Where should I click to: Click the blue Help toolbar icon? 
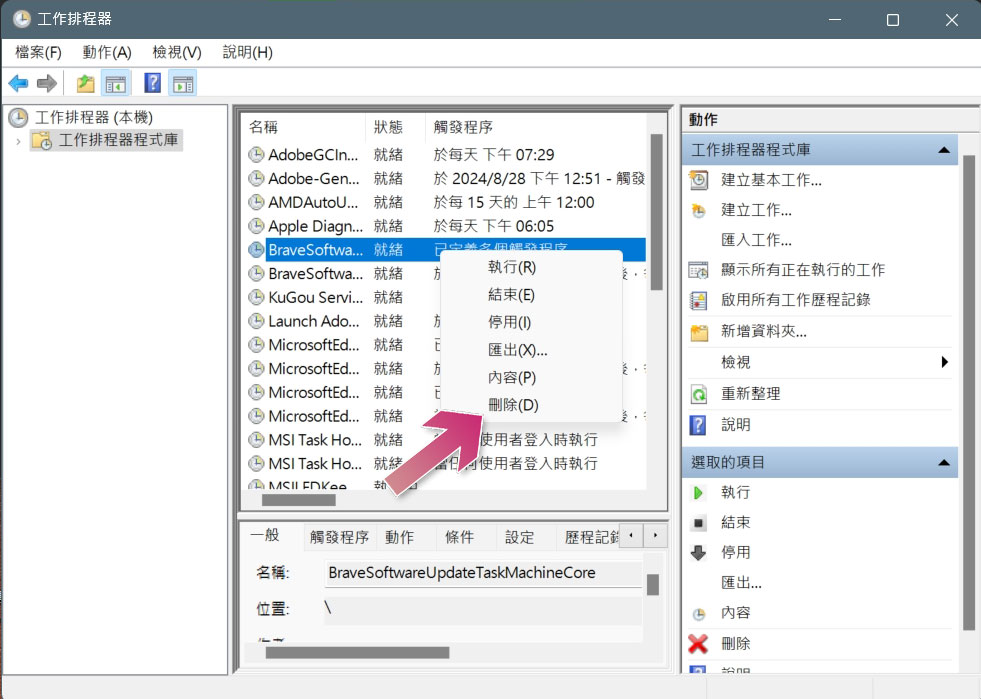tap(152, 83)
